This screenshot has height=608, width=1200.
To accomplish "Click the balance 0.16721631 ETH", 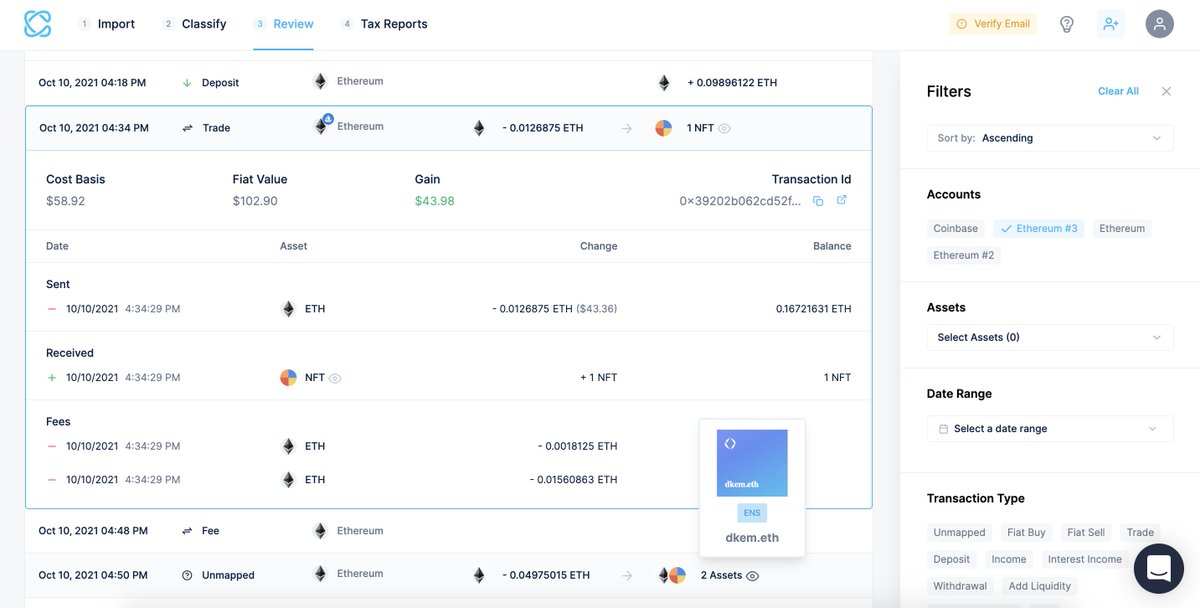I will point(813,309).
